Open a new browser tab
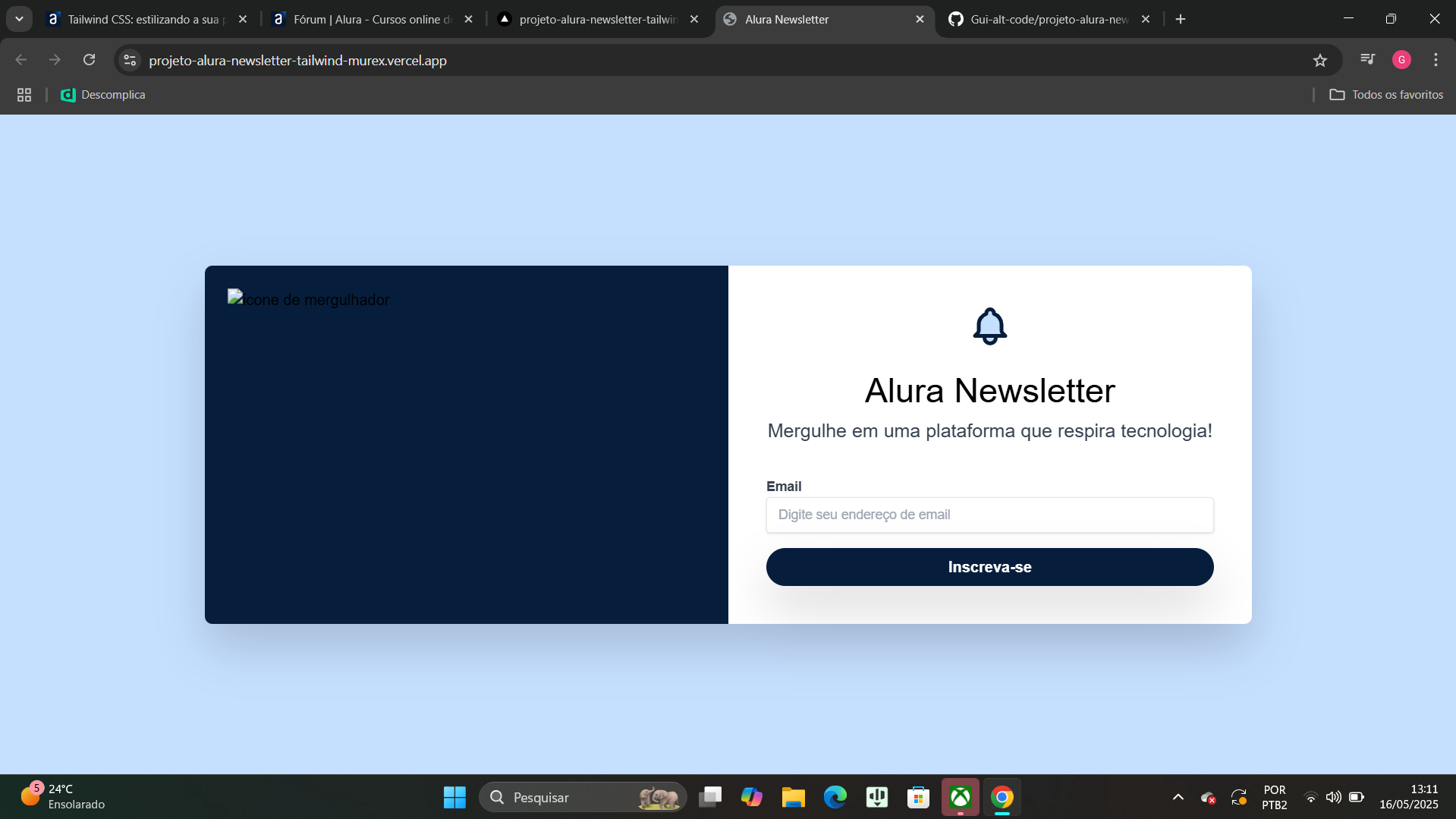This screenshot has height=819, width=1456. 1181,20
